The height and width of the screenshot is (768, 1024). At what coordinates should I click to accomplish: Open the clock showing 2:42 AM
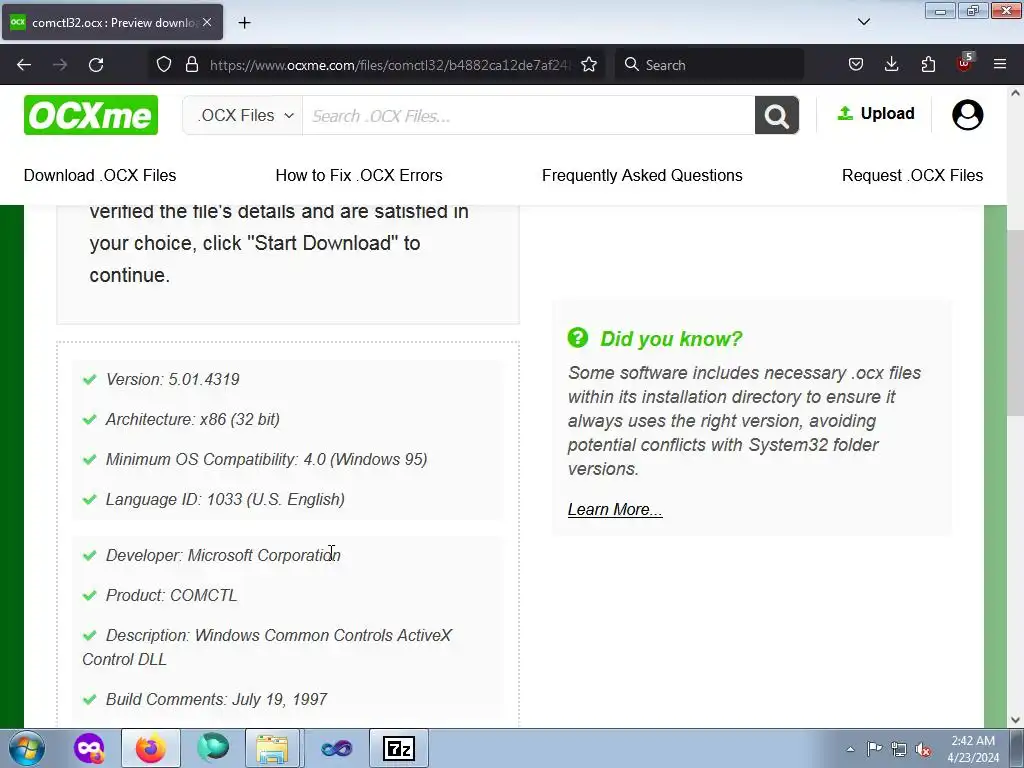(x=972, y=749)
